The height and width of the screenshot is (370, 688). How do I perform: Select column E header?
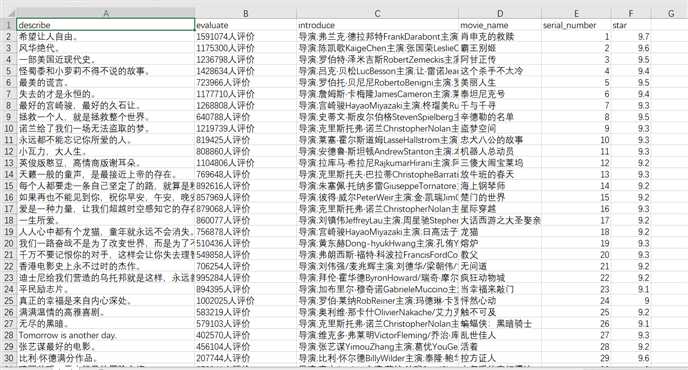pyautogui.click(x=577, y=14)
